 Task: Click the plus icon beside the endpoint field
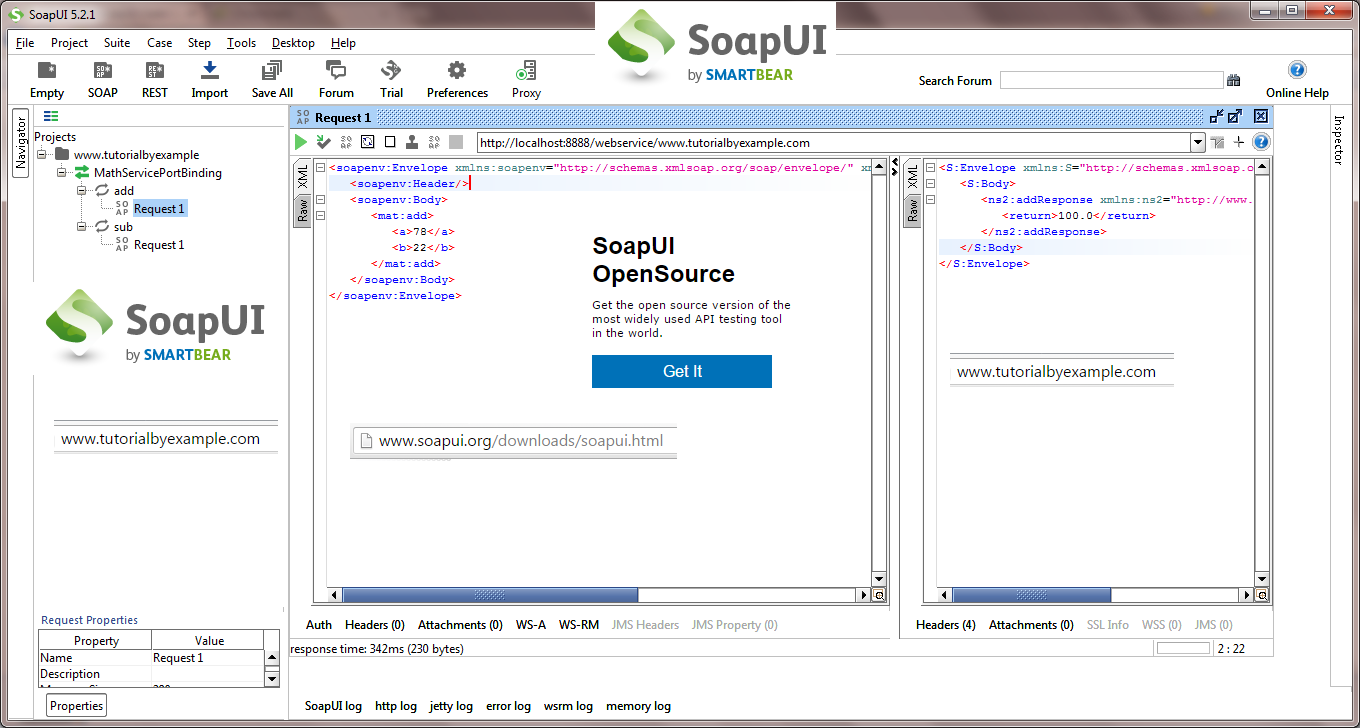(x=1239, y=142)
